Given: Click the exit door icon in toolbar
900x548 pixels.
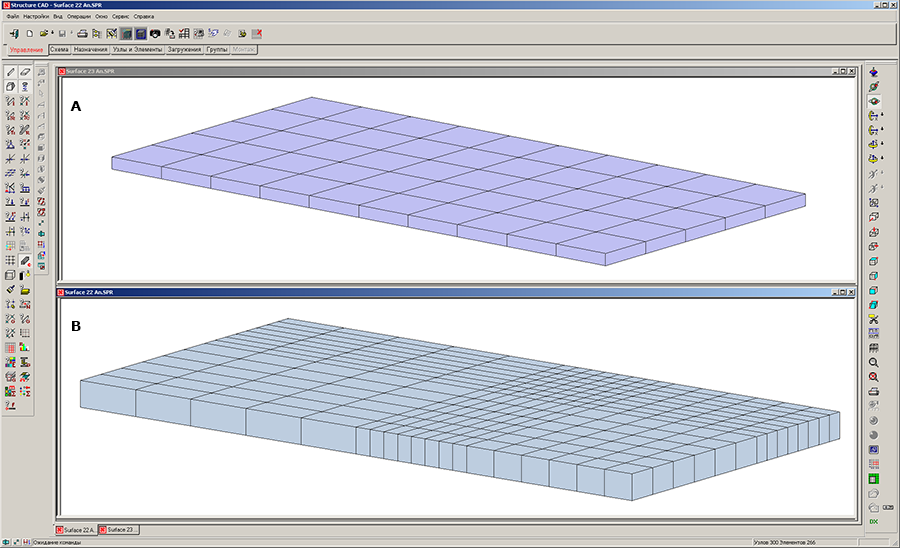Looking at the screenshot, I should (14, 34).
